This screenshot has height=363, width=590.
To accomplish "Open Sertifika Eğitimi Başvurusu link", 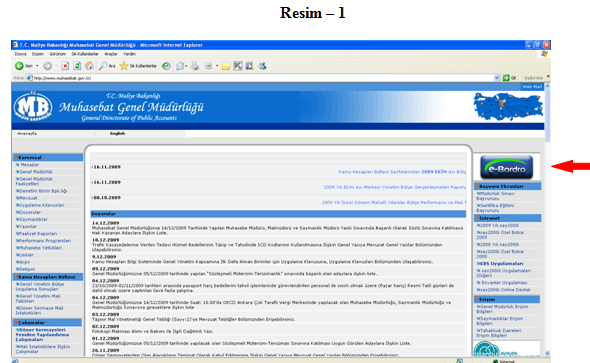I will [x=495, y=208].
